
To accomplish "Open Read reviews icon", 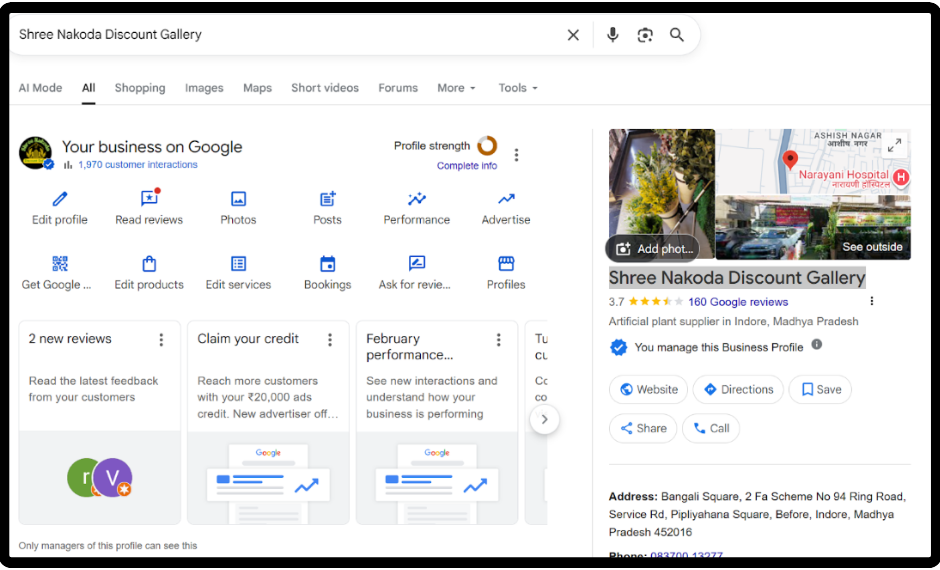I will coord(149,199).
